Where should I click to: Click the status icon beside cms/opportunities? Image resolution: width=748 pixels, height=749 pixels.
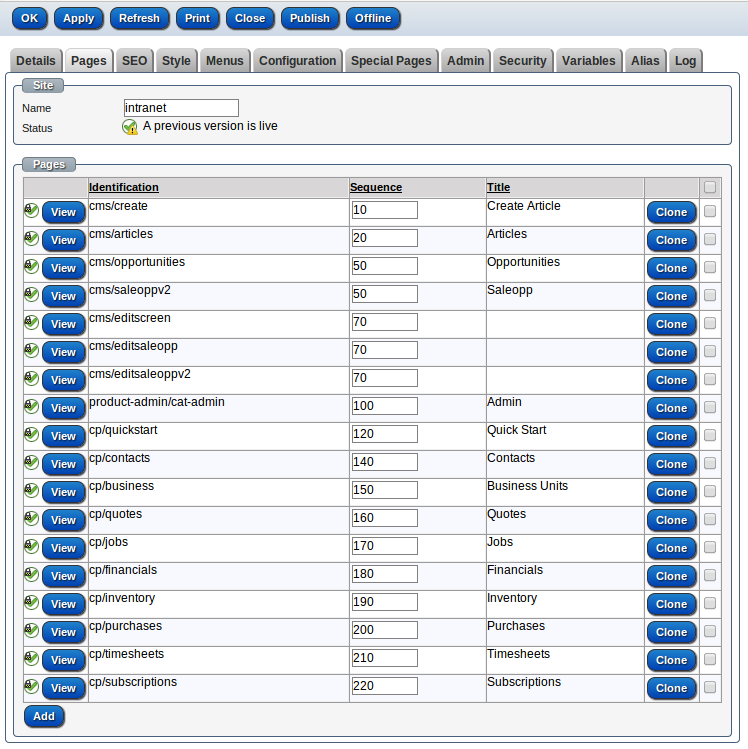[31, 267]
